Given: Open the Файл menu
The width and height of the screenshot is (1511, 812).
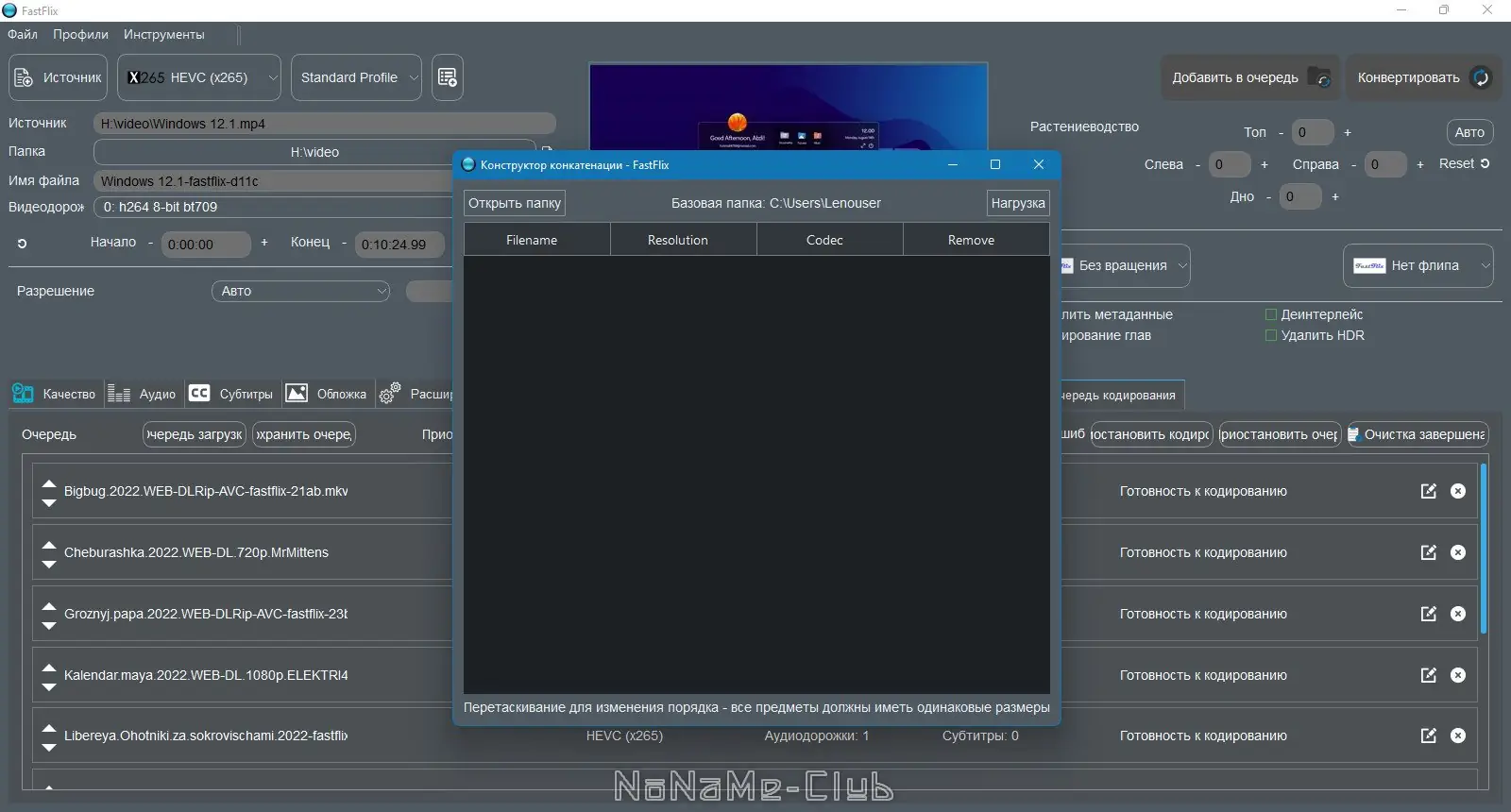Looking at the screenshot, I should pos(23,34).
